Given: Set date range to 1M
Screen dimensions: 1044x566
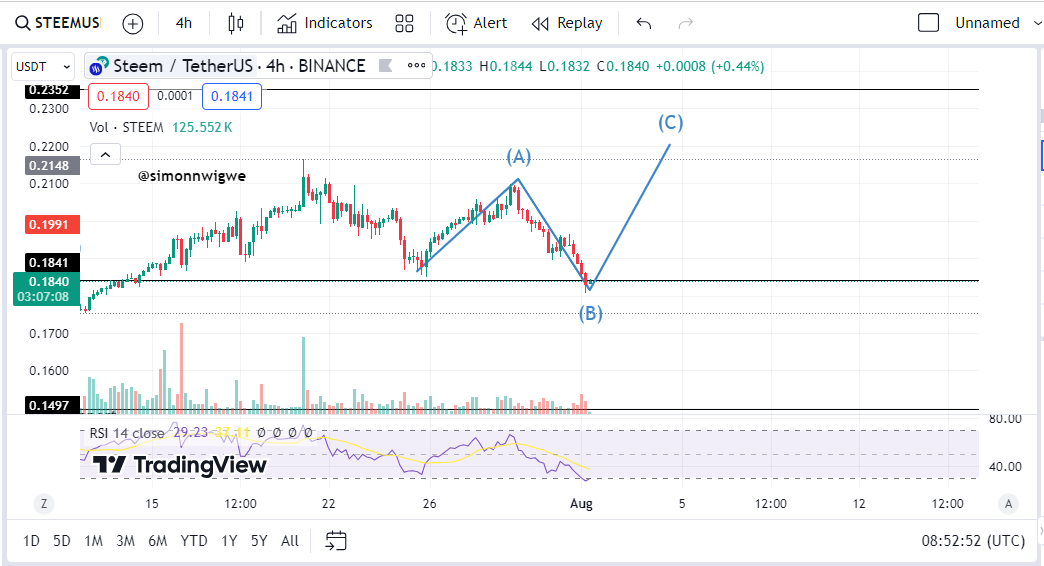Looking at the screenshot, I should pyautogui.click(x=93, y=541).
